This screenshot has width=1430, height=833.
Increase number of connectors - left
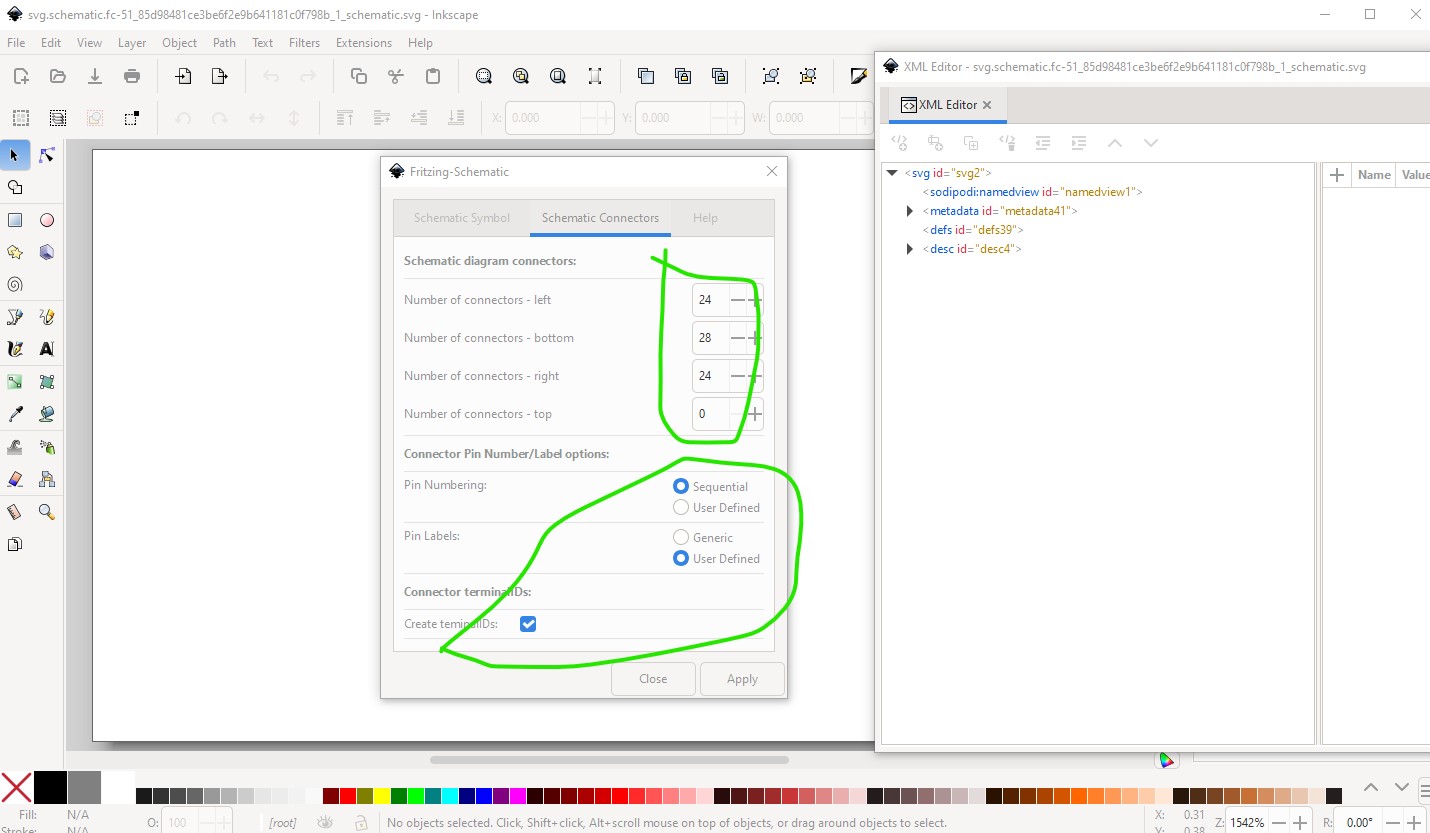pyautogui.click(x=754, y=300)
